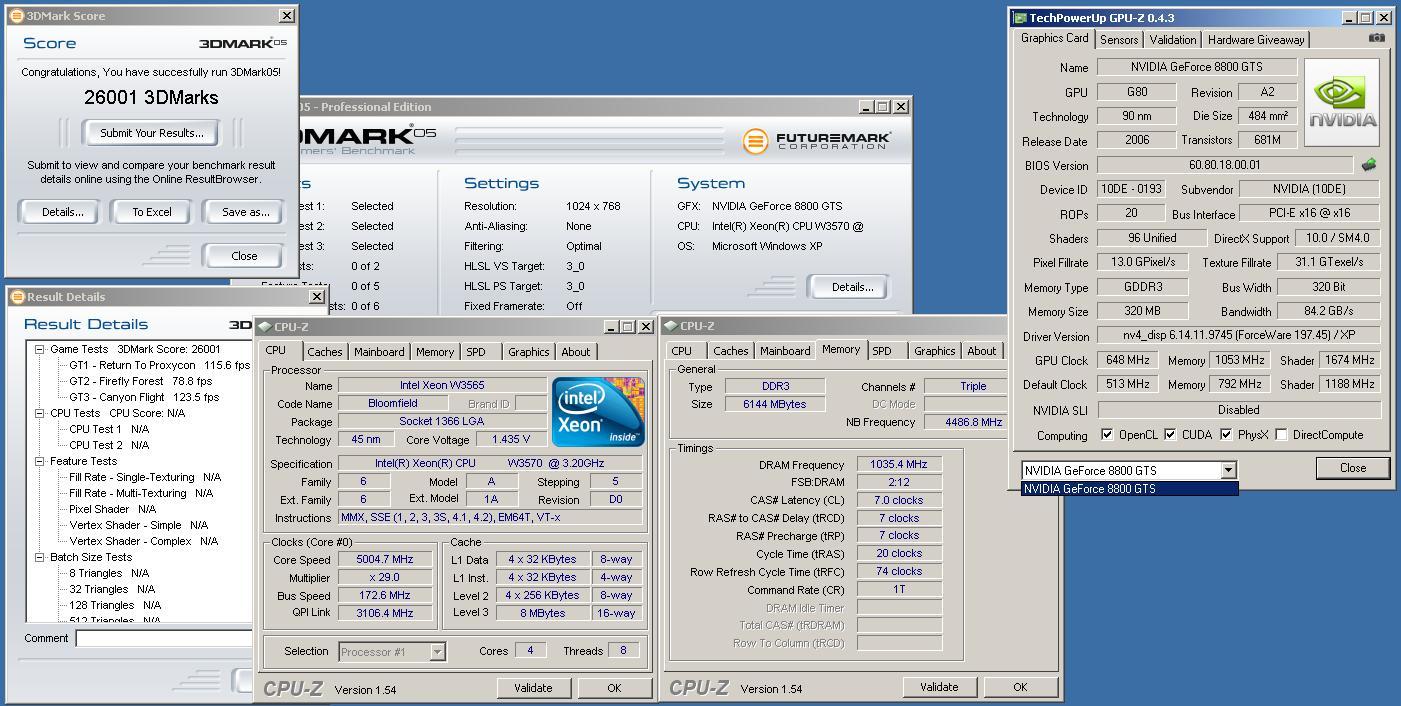This screenshot has height=706, width=1401.
Task: Close the Result Details window
Action: tap(316, 296)
